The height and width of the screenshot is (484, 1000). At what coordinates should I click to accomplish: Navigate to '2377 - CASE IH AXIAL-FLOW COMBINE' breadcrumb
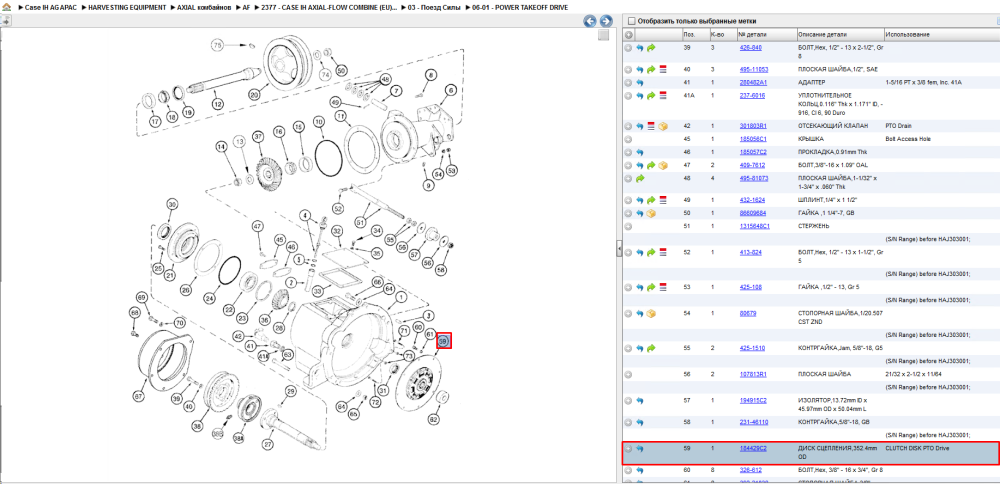[329, 8]
